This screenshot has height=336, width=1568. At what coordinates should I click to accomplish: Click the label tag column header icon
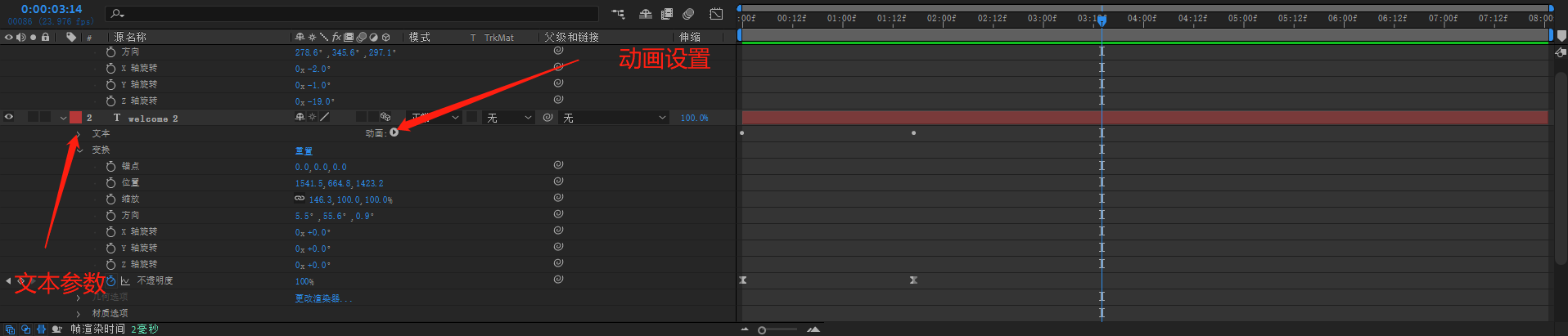click(x=71, y=37)
